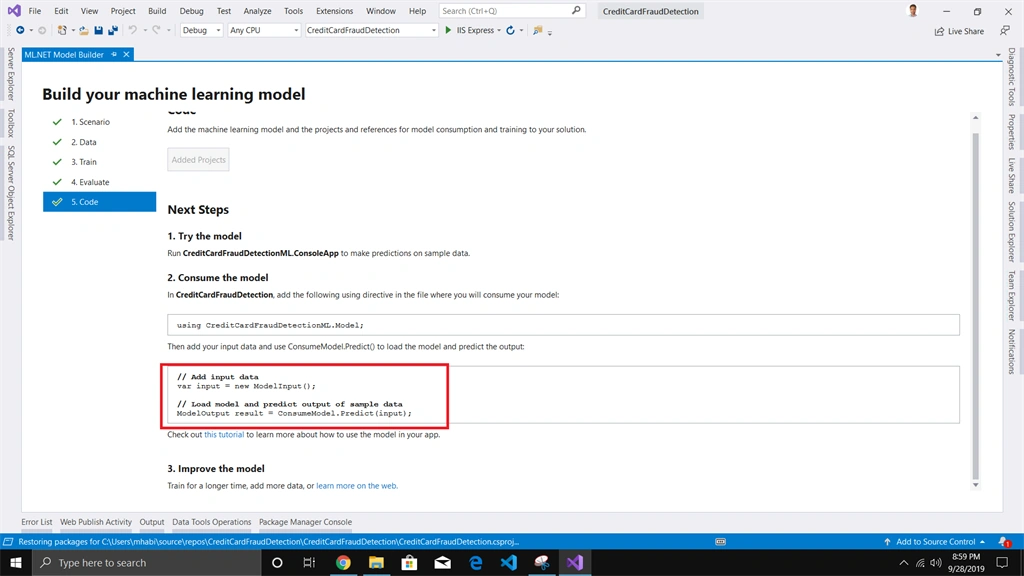The image size is (1024, 576).
Task: Open the Any CPU platform dropdown
Action: coord(264,30)
